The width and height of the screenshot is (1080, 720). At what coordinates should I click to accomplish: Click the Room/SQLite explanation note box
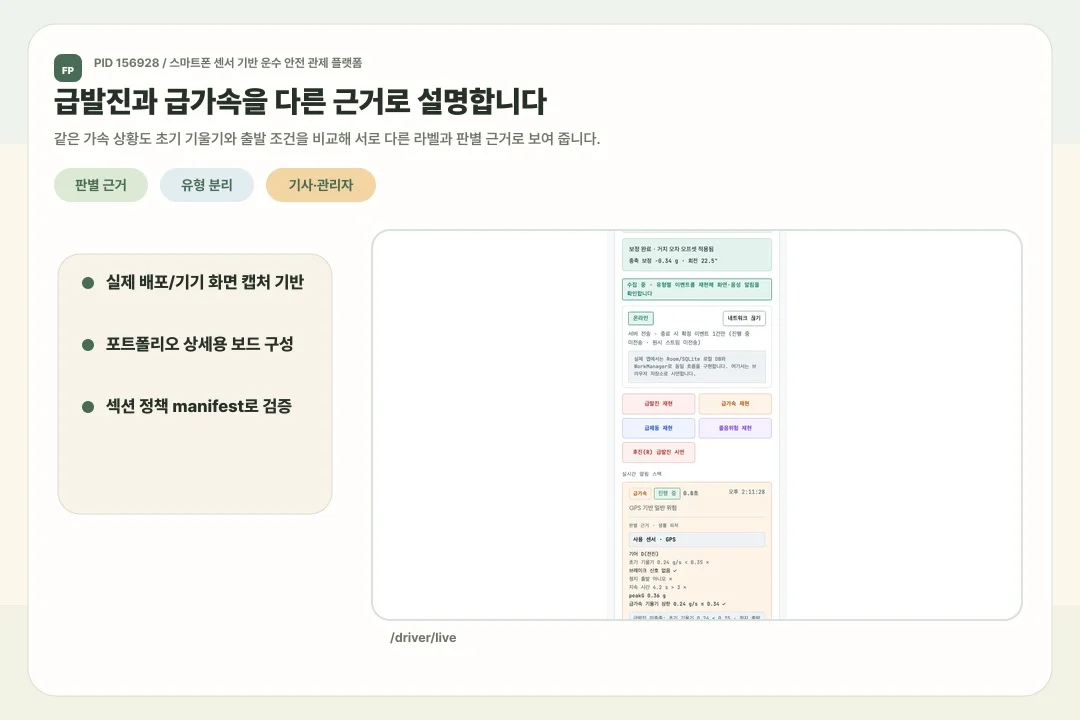[x=696, y=367]
